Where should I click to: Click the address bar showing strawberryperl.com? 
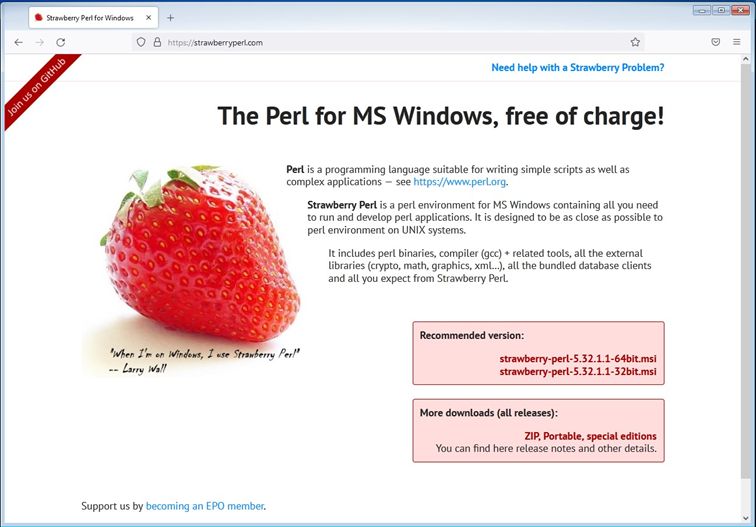[x=388, y=42]
